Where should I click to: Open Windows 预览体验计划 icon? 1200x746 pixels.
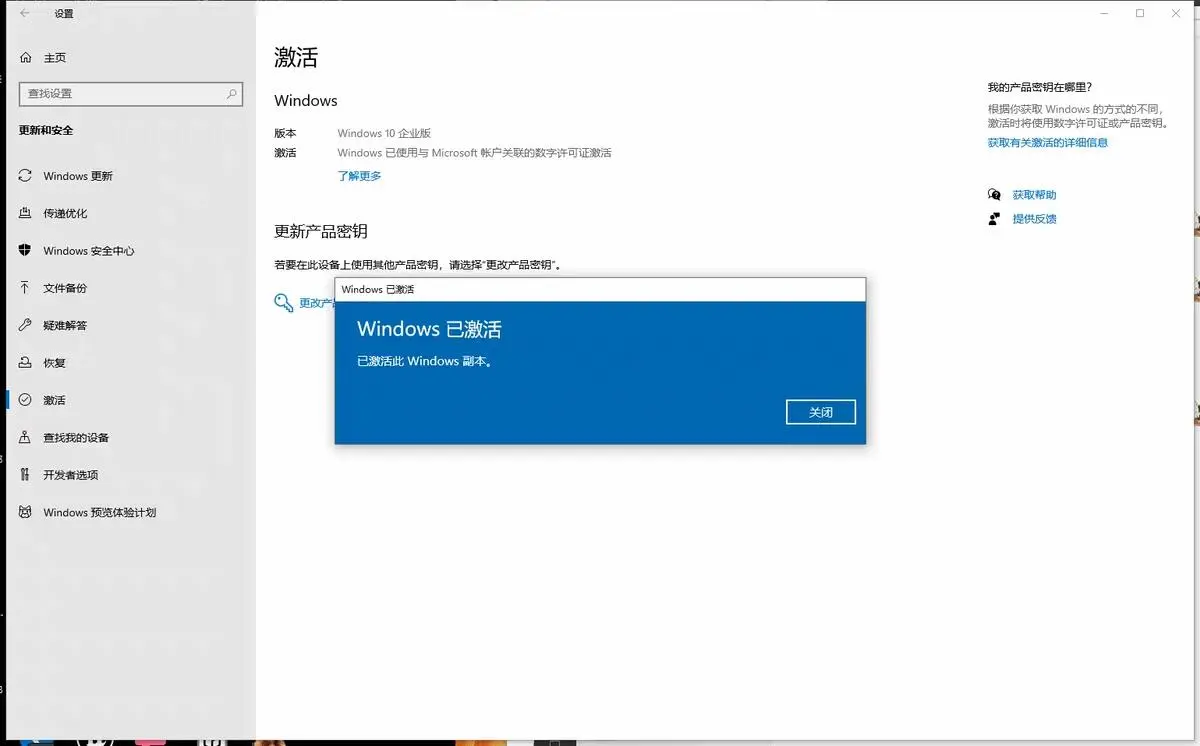click(25, 512)
